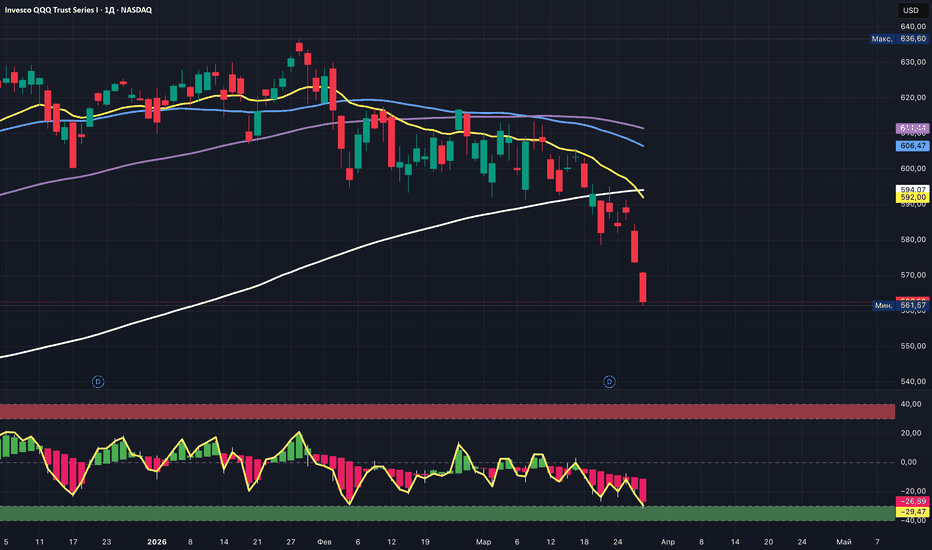Click the Май month label on time axis

(843, 540)
